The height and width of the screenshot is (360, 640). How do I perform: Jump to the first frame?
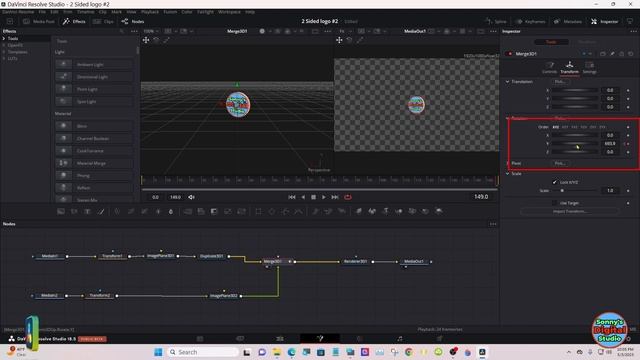[292, 197]
